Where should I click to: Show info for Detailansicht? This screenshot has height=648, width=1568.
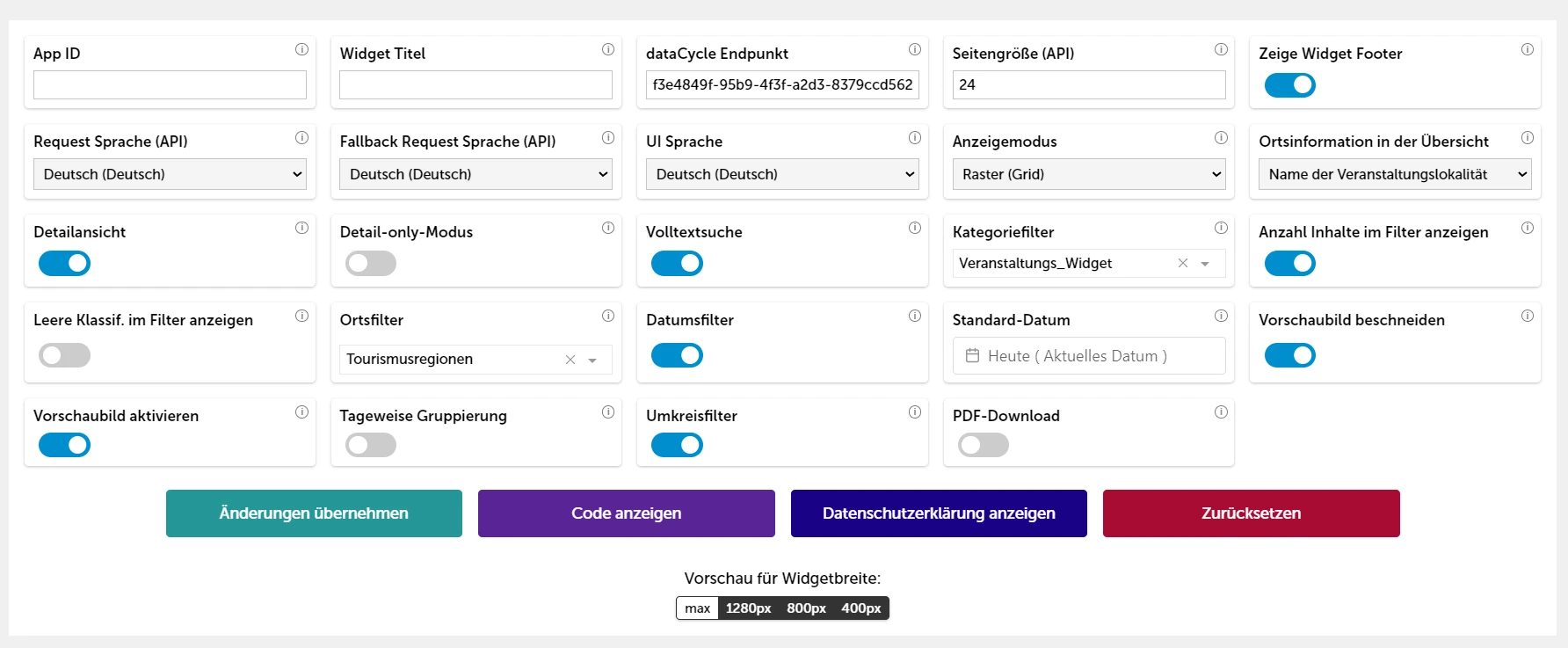pyautogui.click(x=301, y=228)
